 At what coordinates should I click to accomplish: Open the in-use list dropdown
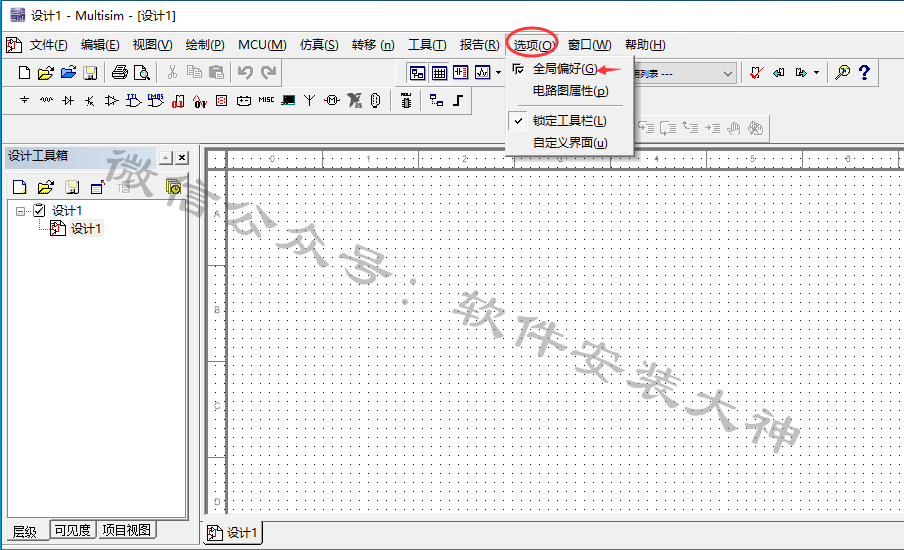pyautogui.click(x=728, y=73)
